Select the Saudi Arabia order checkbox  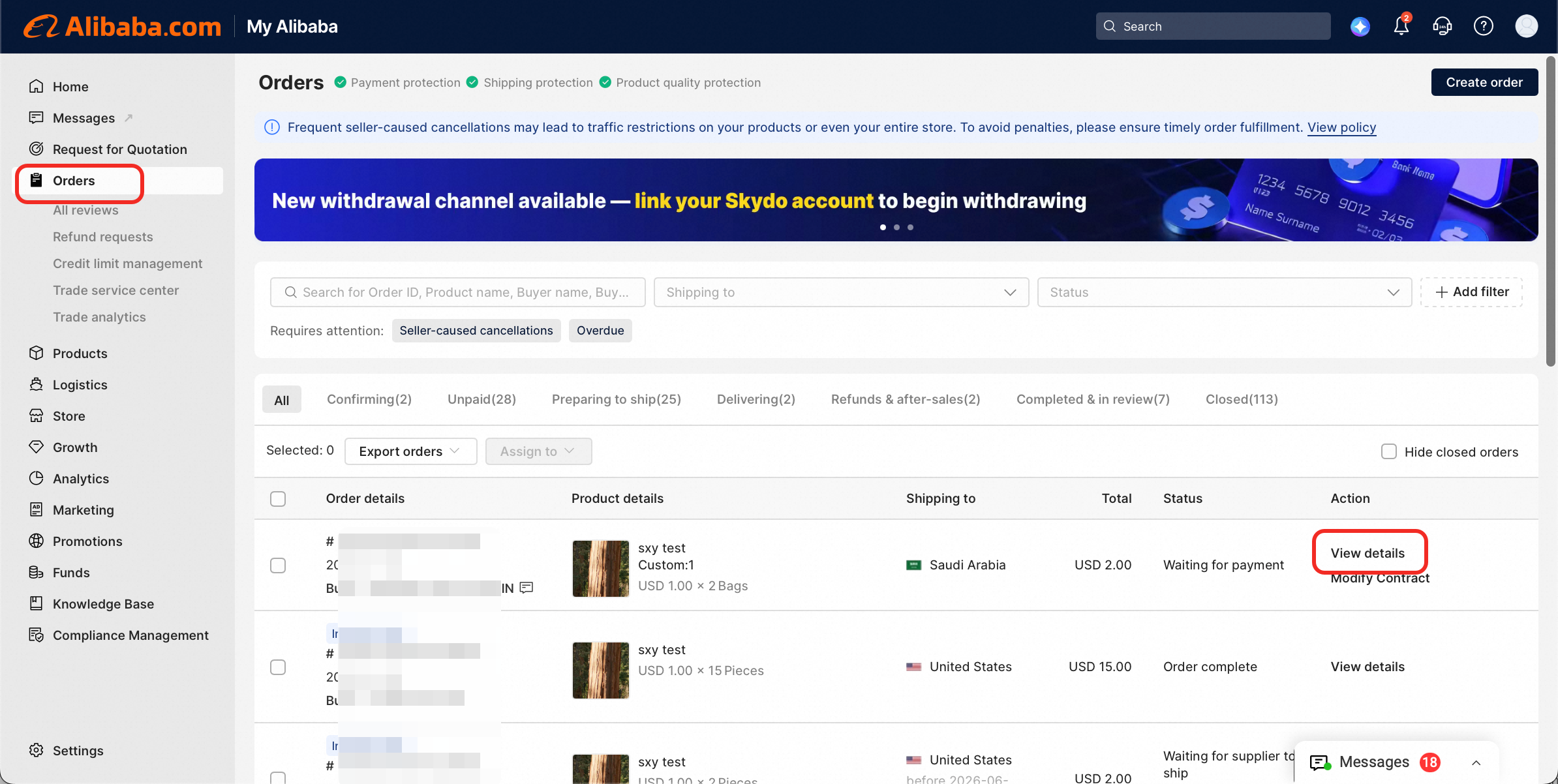pos(278,565)
